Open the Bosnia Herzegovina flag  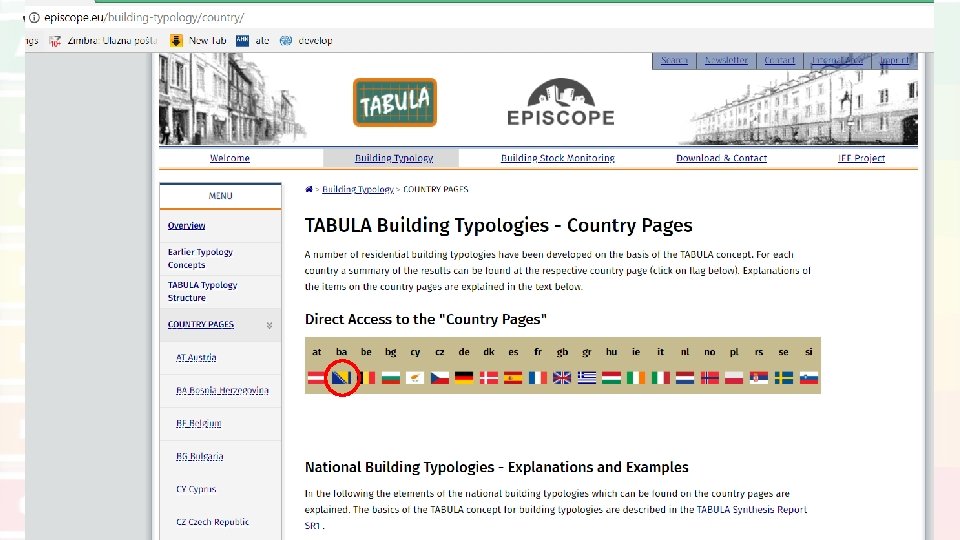[341, 378]
